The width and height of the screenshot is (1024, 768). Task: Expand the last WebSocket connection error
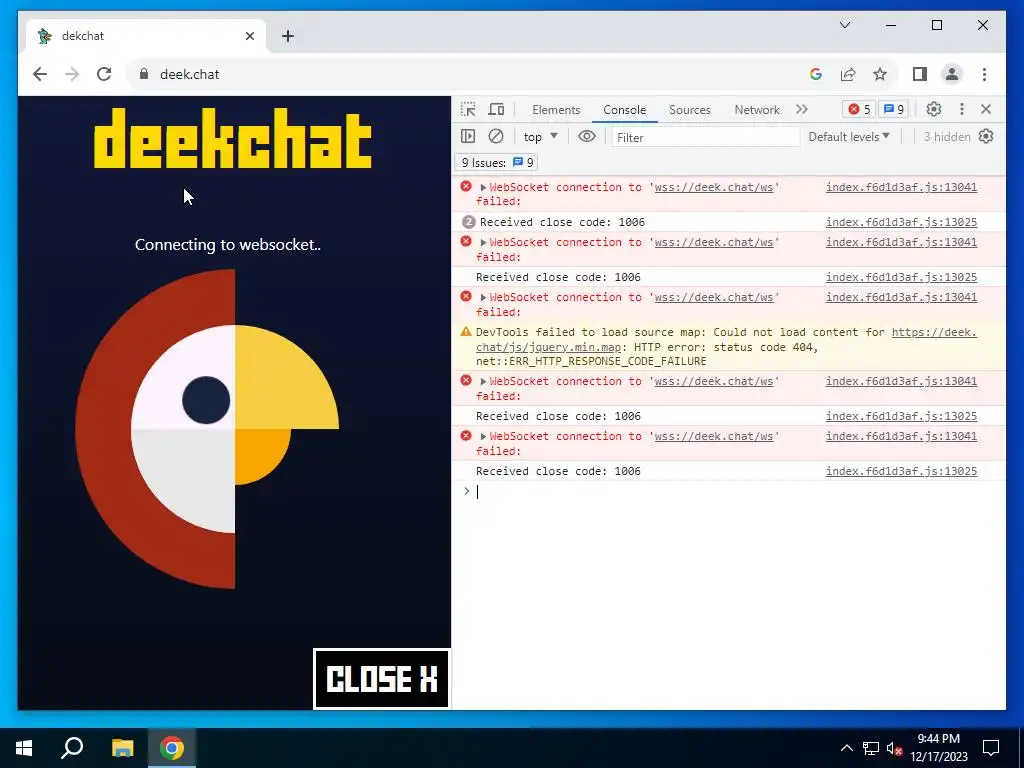483,436
